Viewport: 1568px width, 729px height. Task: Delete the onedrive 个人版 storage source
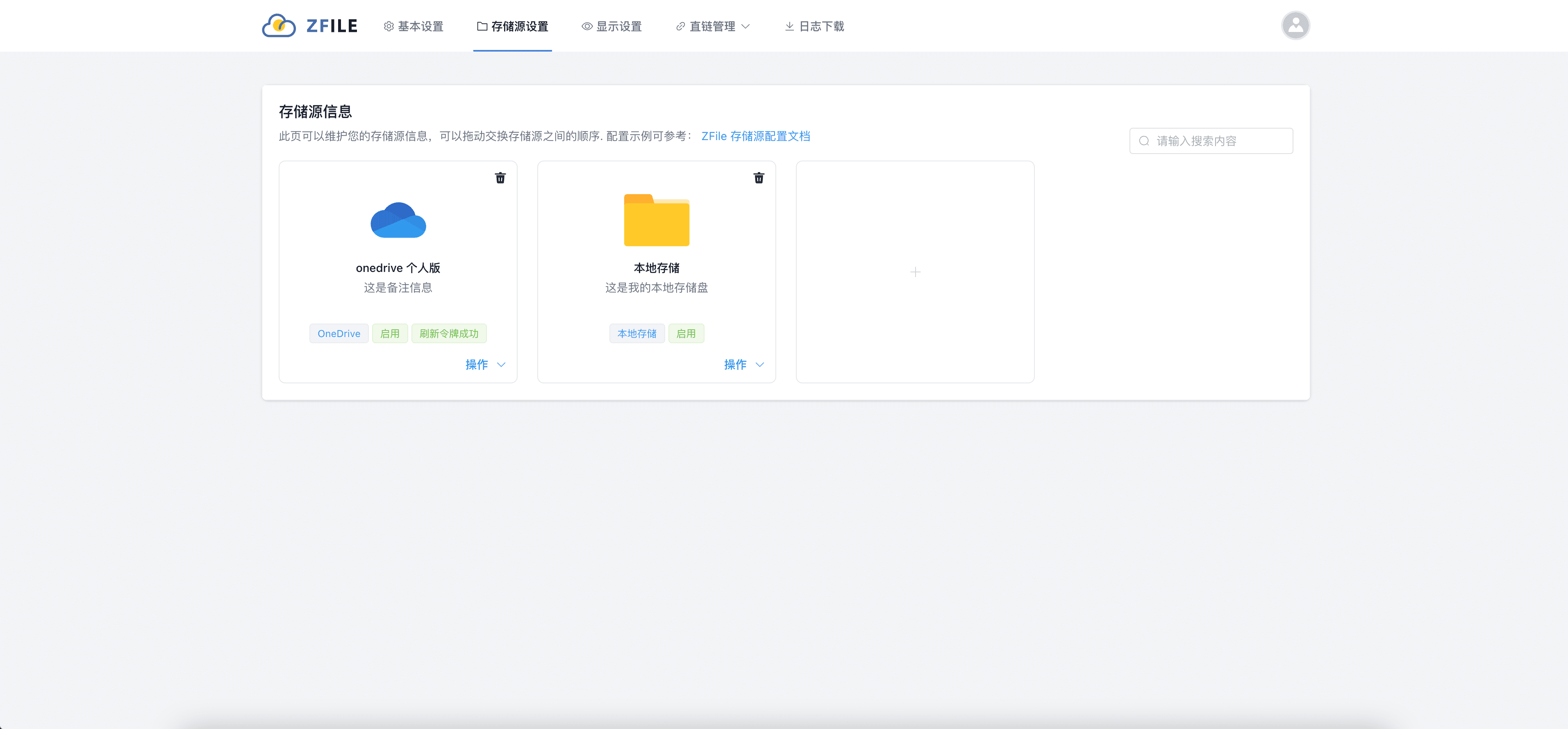500,178
